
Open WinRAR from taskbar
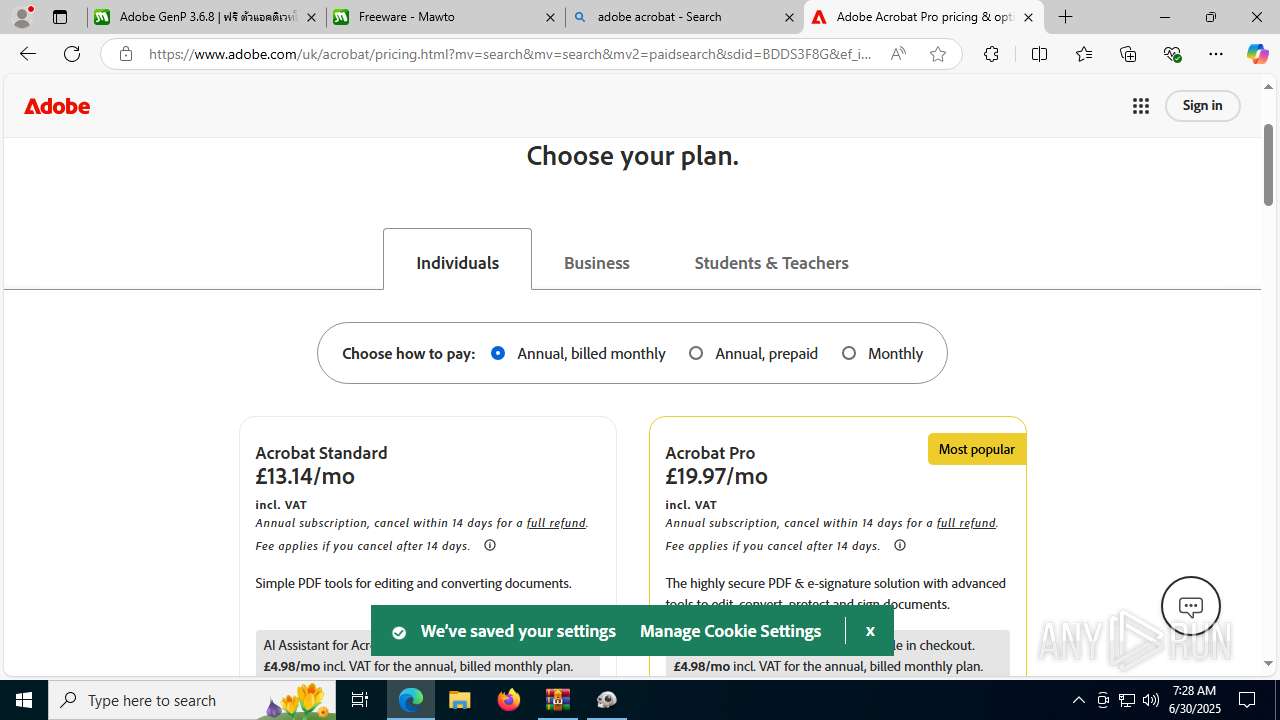pyautogui.click(x=558, y=700)
